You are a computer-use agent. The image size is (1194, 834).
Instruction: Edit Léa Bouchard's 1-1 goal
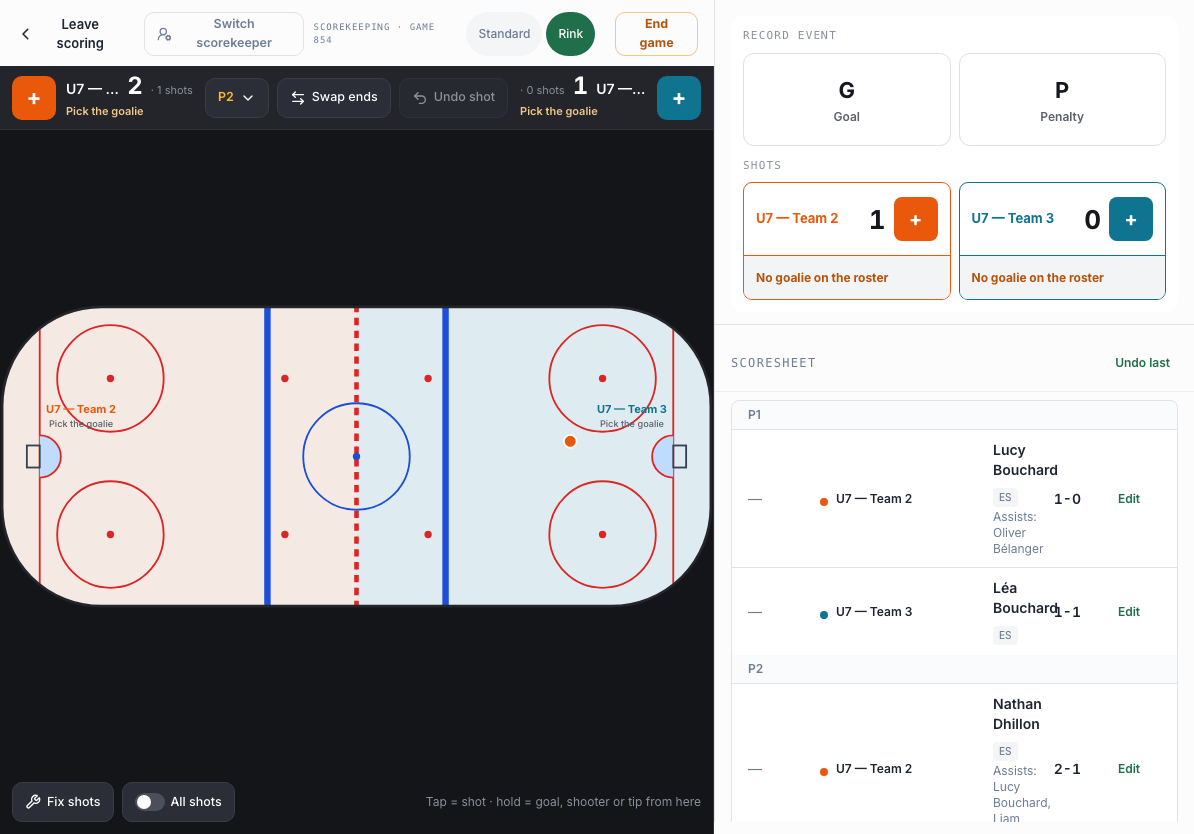pos(1129,612)
